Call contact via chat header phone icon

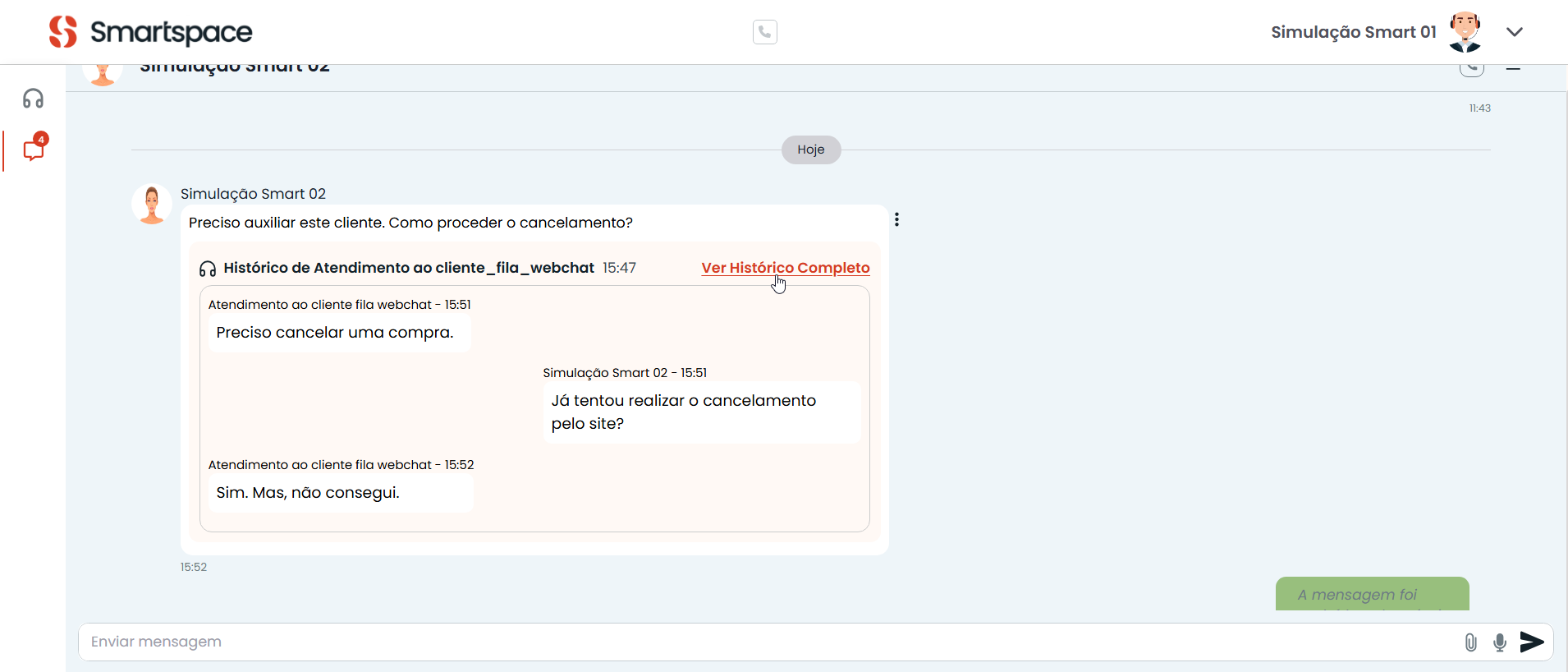1471,69
